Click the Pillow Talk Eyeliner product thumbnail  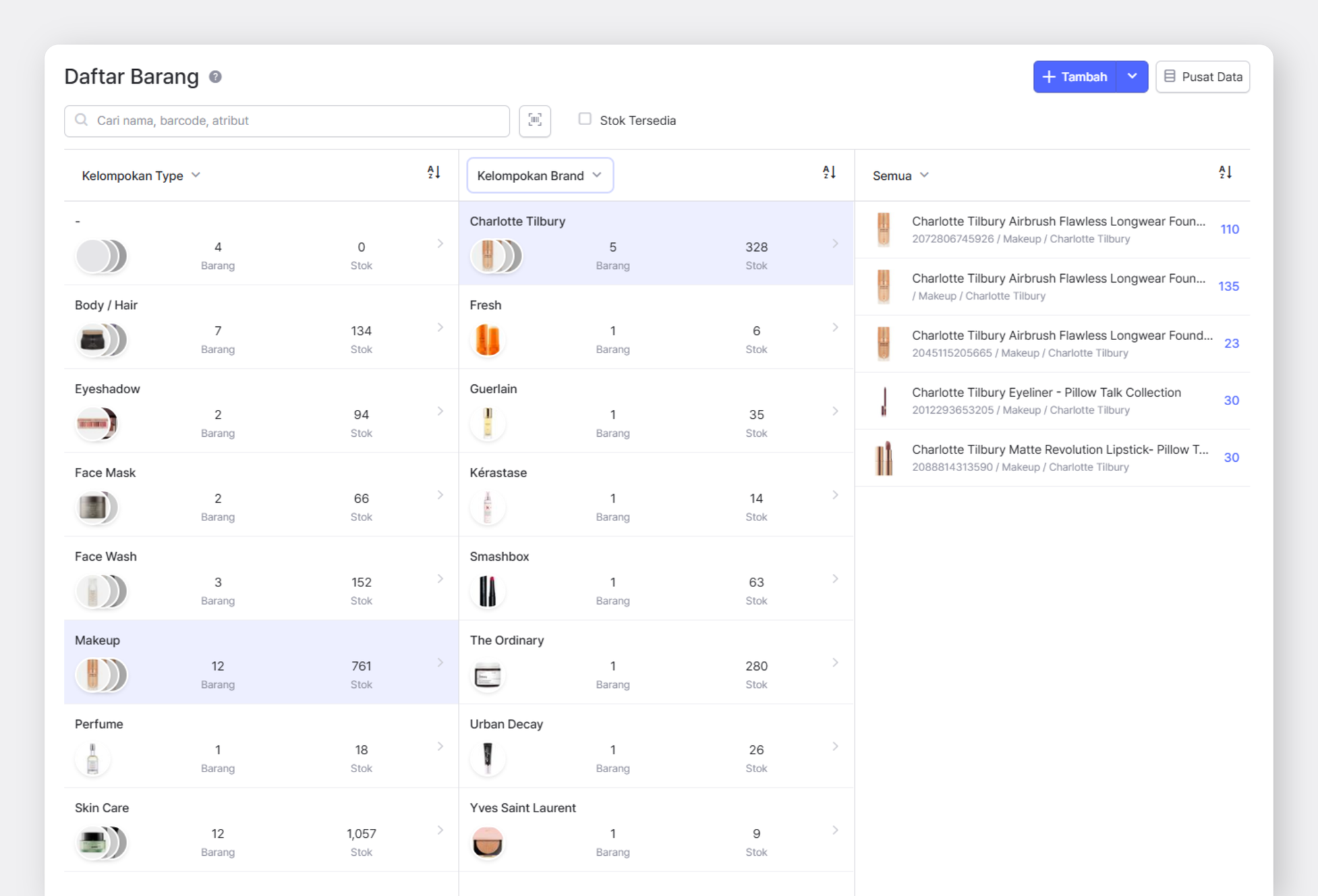[x=884, y=401]
